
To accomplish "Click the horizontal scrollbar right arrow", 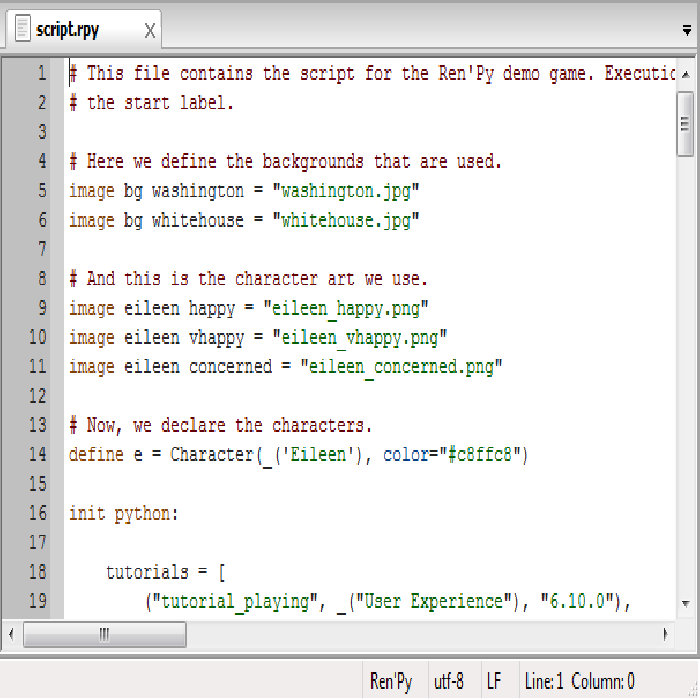I will pos(666,634).
